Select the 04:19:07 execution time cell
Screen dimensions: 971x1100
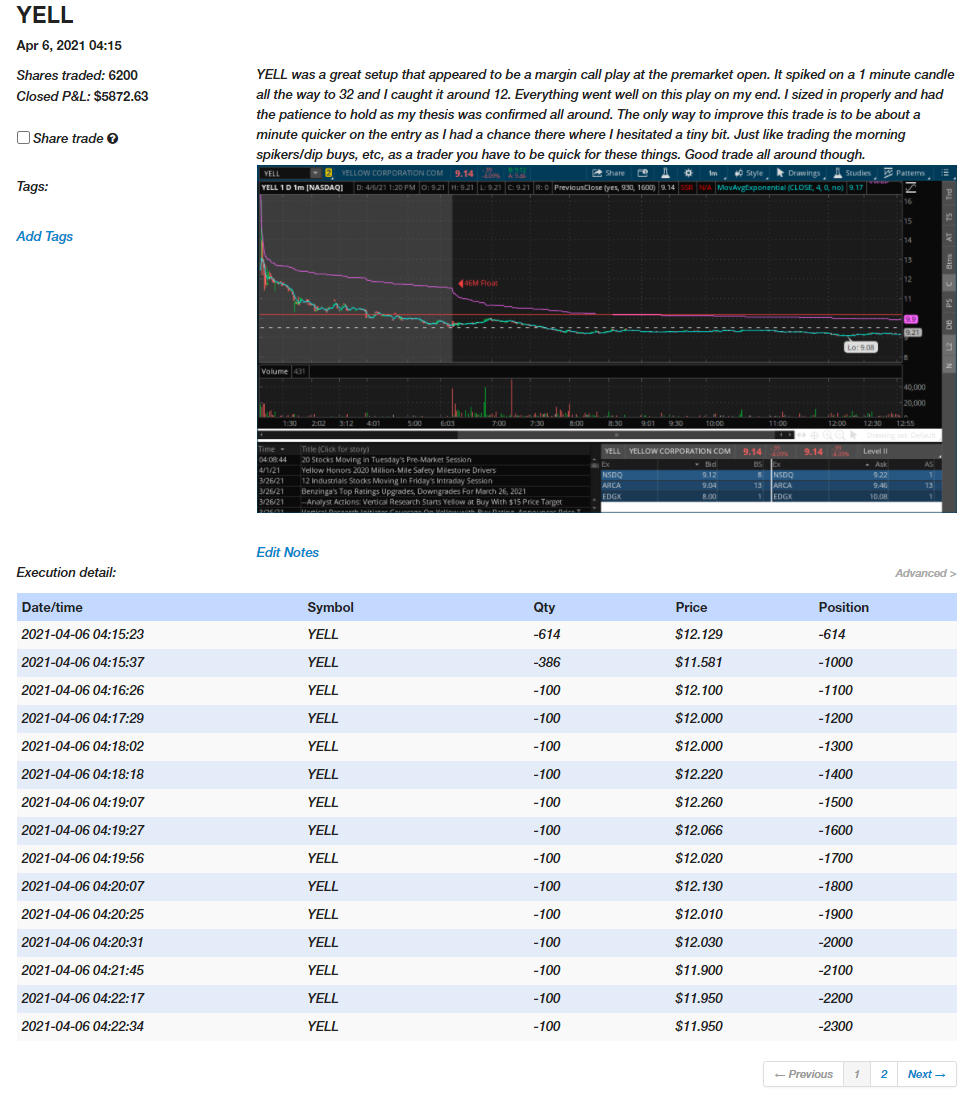(83, 803)
